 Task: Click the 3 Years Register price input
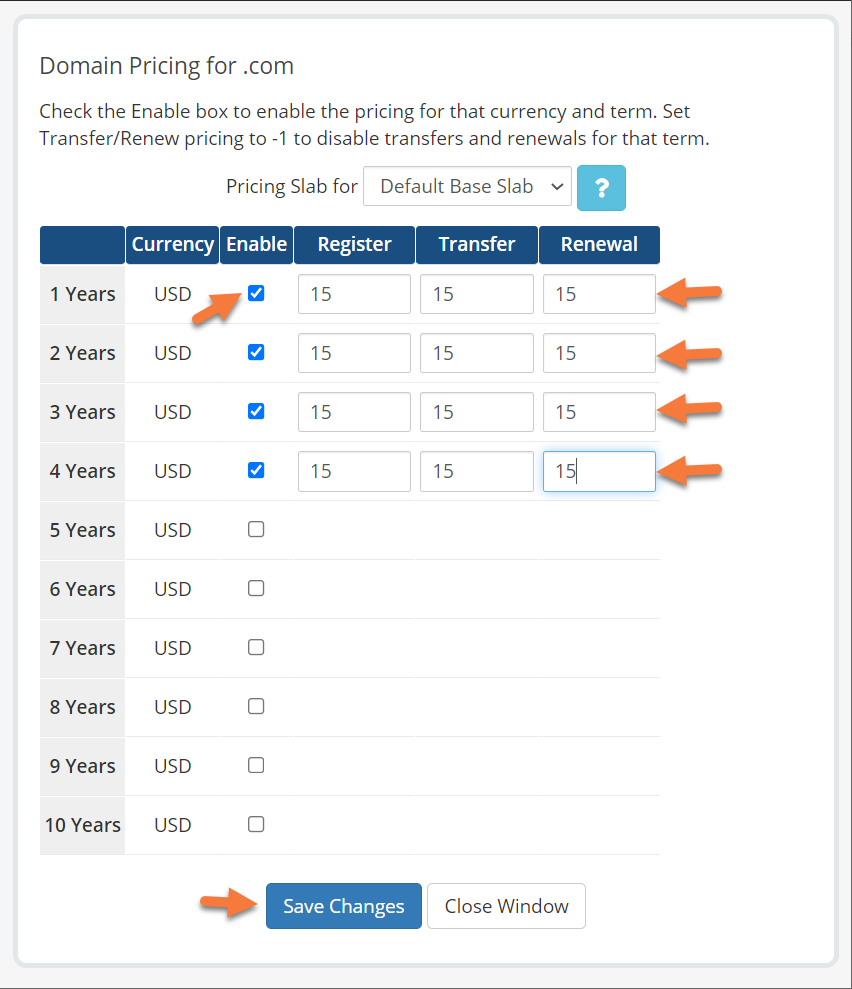pyautogui.click(x=354, y=412)
